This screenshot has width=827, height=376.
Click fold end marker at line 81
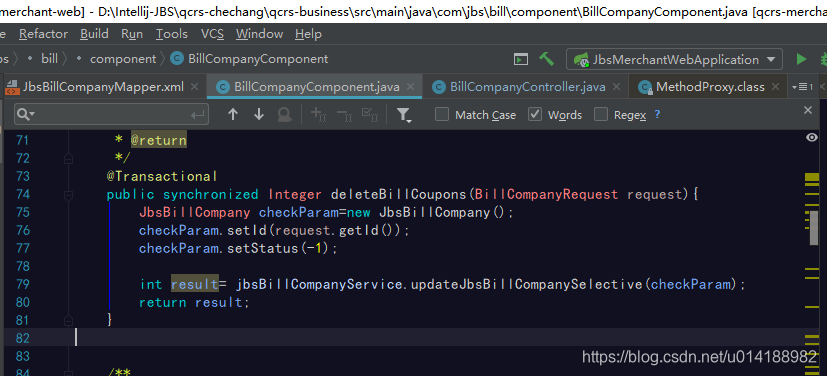pos(68,320)
